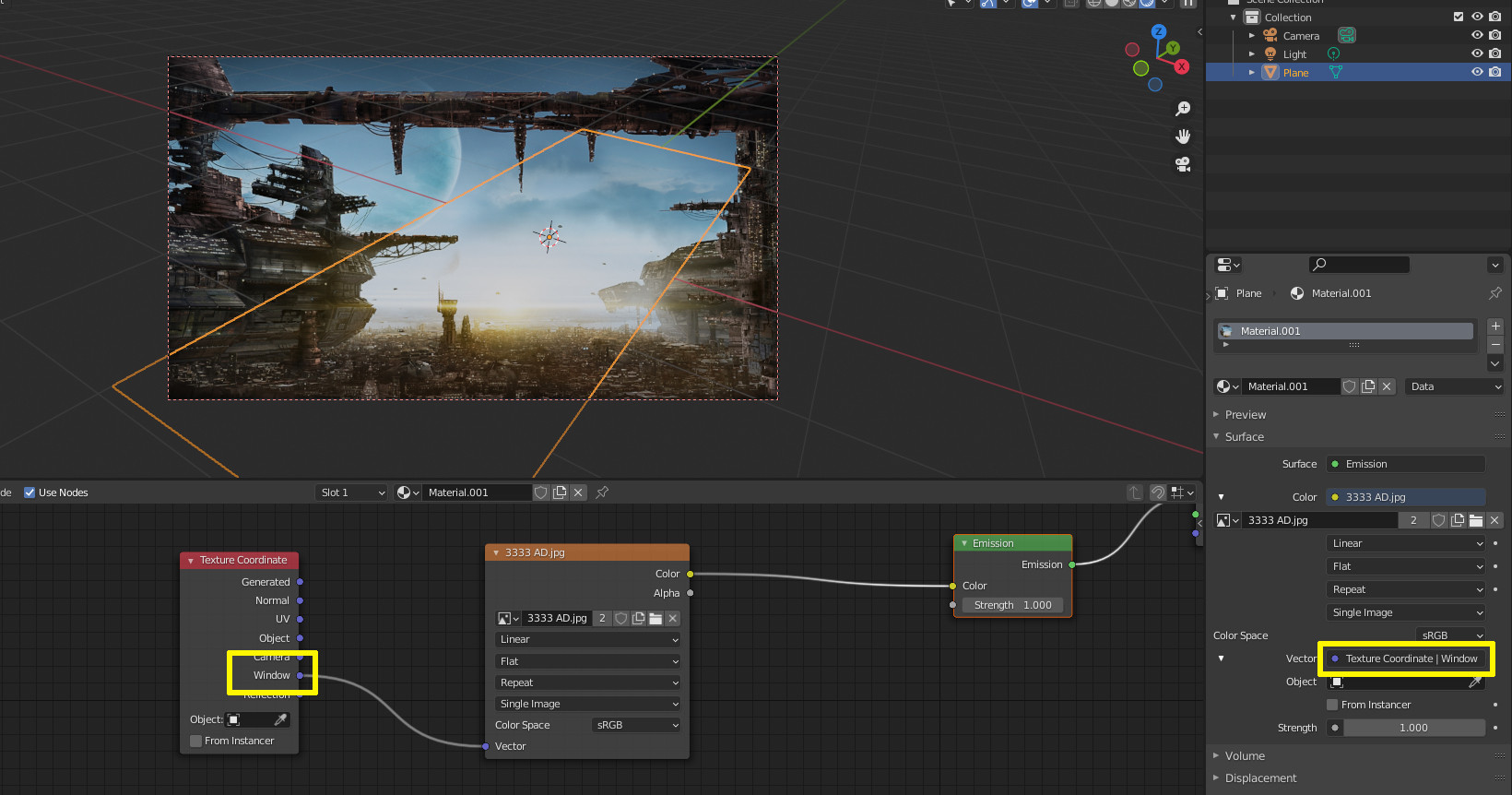The image size is (1512, 795).
Task: Click Texture Coordinate | Window vector button
Action: 1405,659
